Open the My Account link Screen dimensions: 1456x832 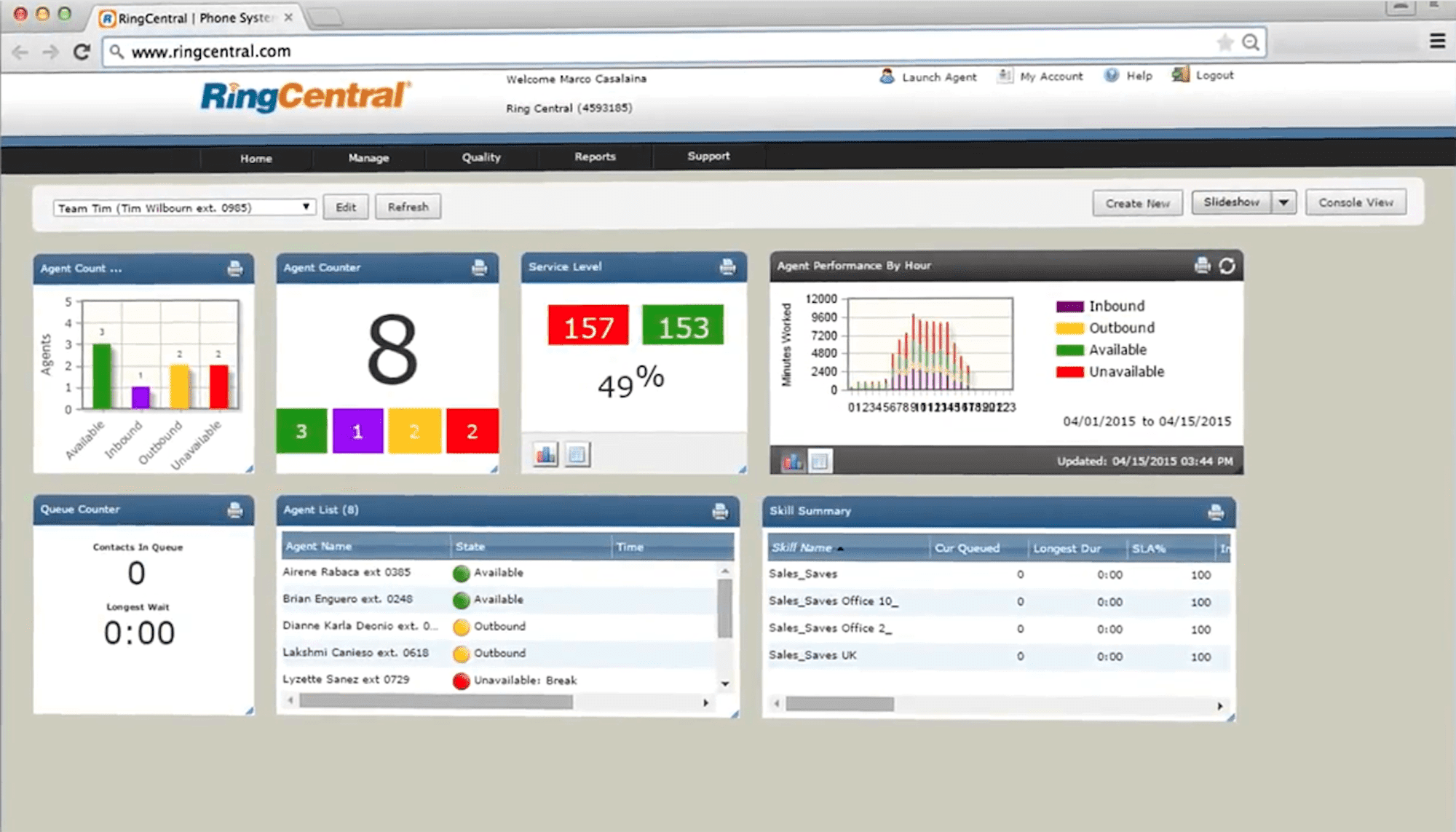point(1051,76)
